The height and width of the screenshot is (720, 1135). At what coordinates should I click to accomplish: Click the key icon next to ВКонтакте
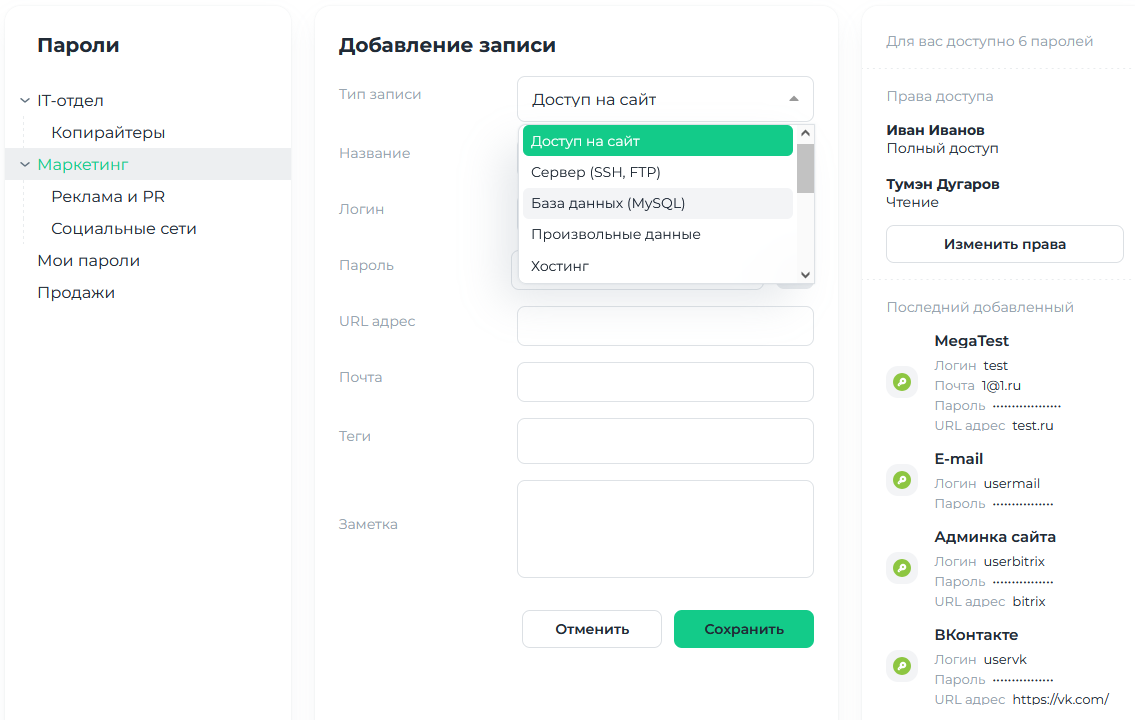pos(902,666)
